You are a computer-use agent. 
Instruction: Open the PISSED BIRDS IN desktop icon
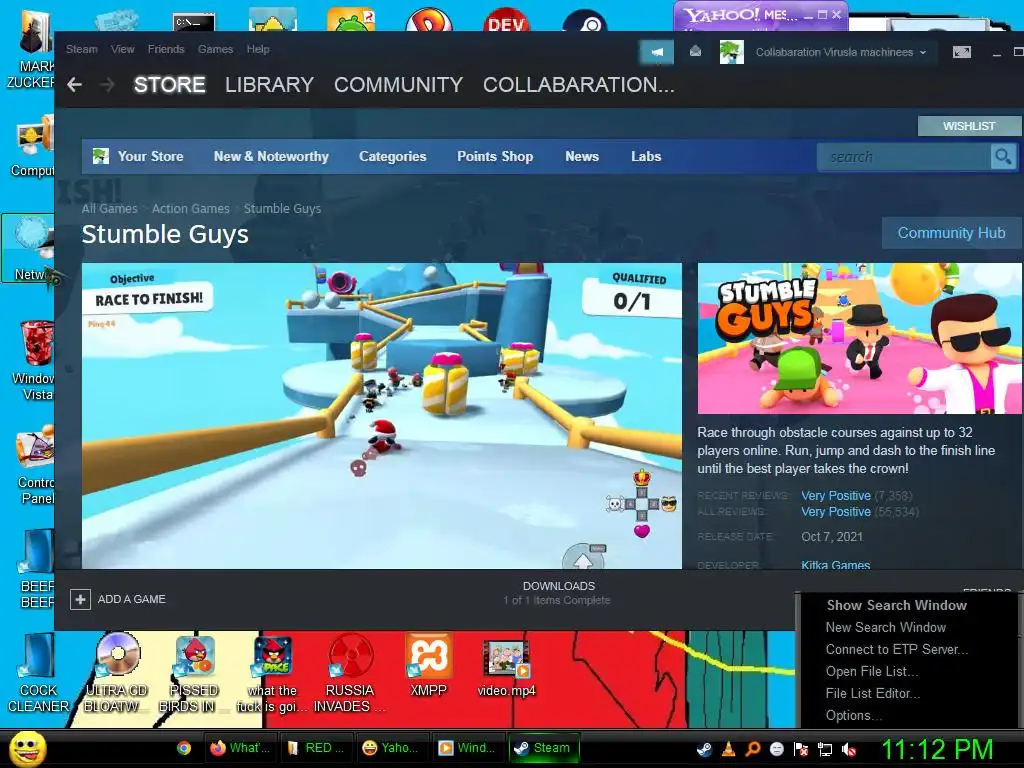pos(193,674)
